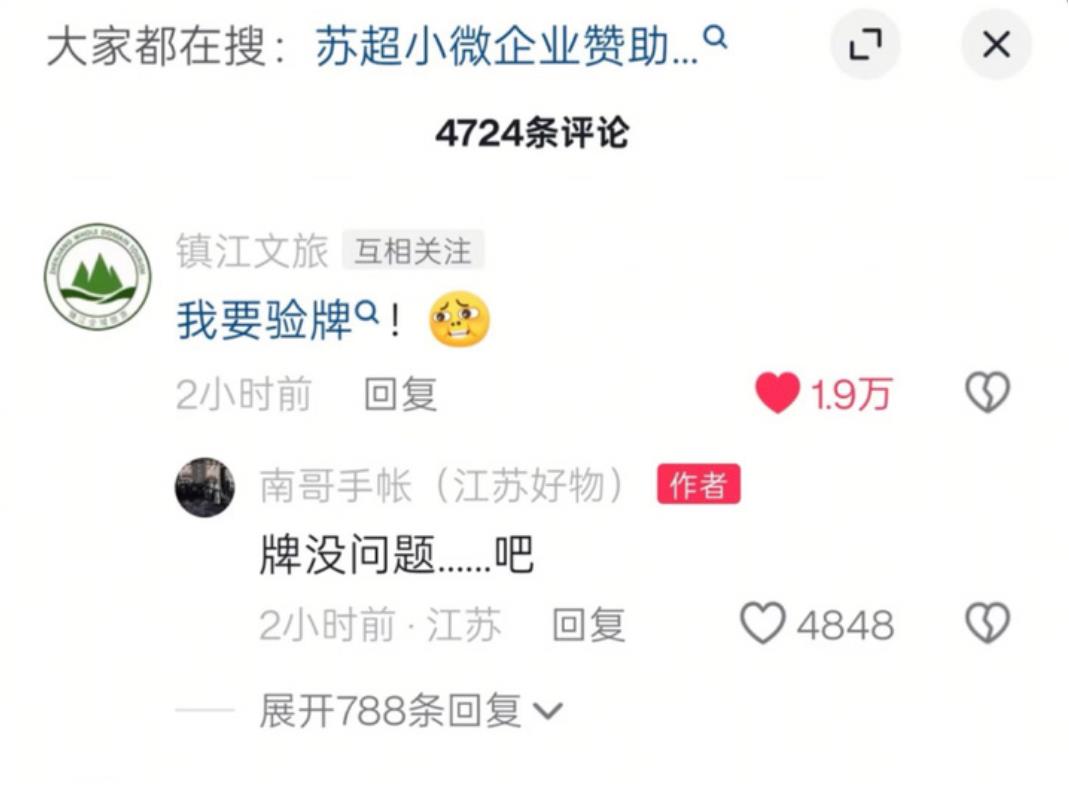Reply to the author's comment
1069x790 pixels.
(588, 624)
